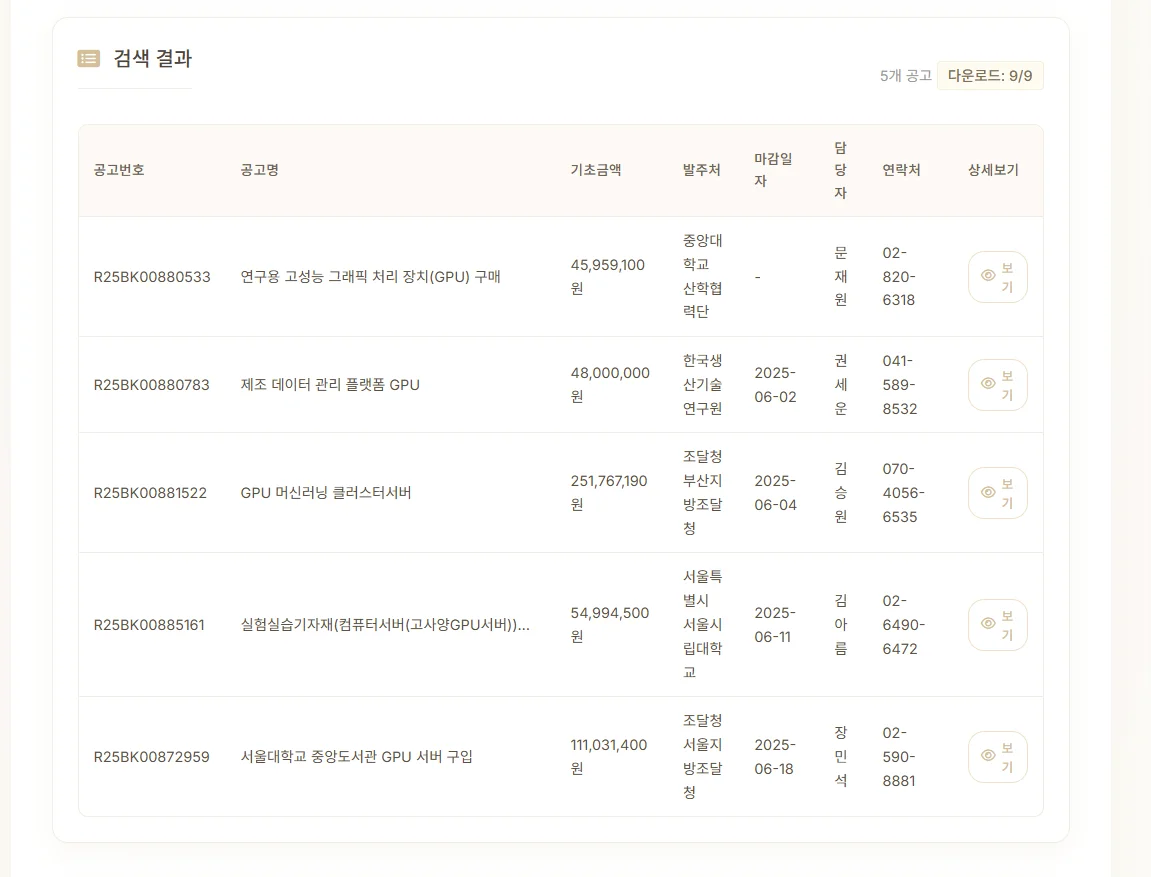Click the phone number 041-589-8532
Viewport: 1151px width, 877px height.
(x=900, y=385)
